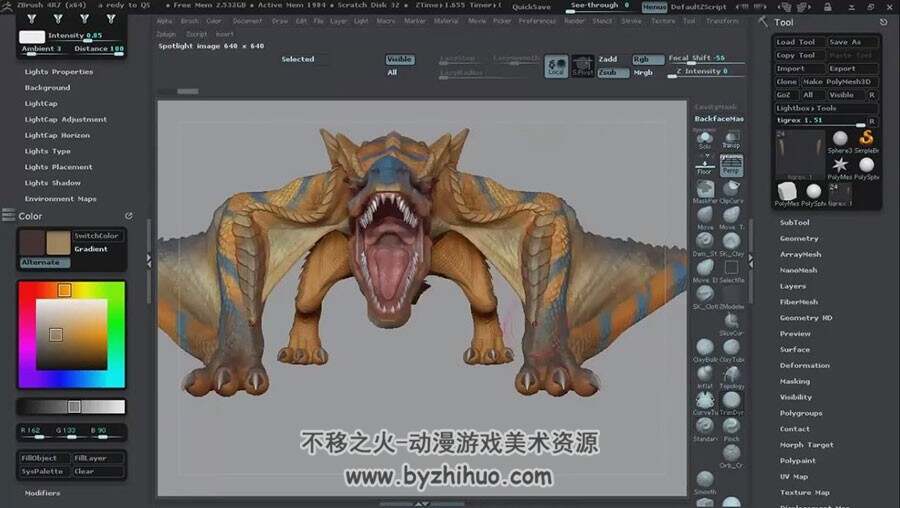Adjust the Focal Shift slider
Screen dimensions: 900x508
[706, 59]
